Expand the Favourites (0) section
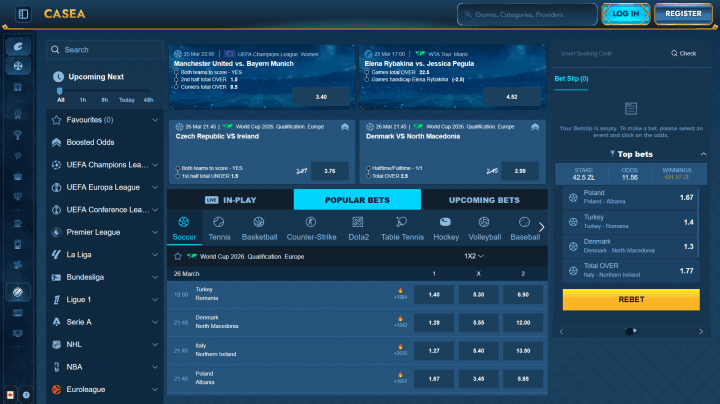Viewport: 720px width, 404px height. [x=155, y=120]
